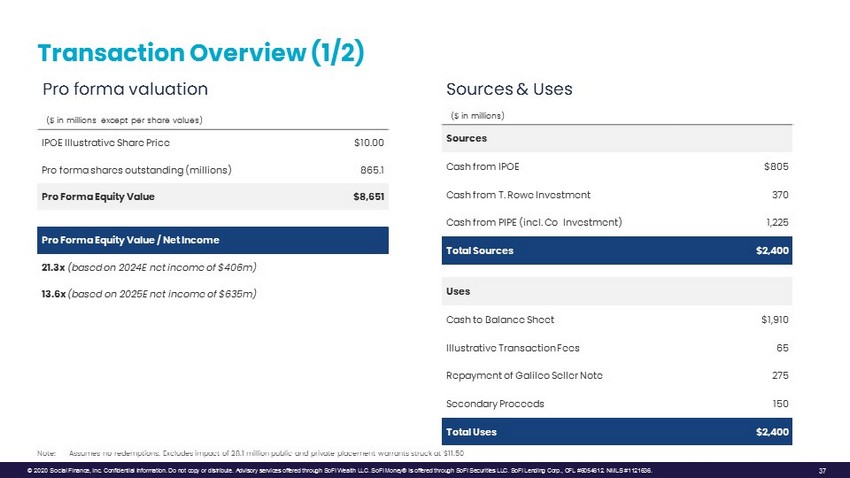Select the 21.3x 2024E net income line
850x478 pixels.
pyautogui.click(x=149, y=267)
